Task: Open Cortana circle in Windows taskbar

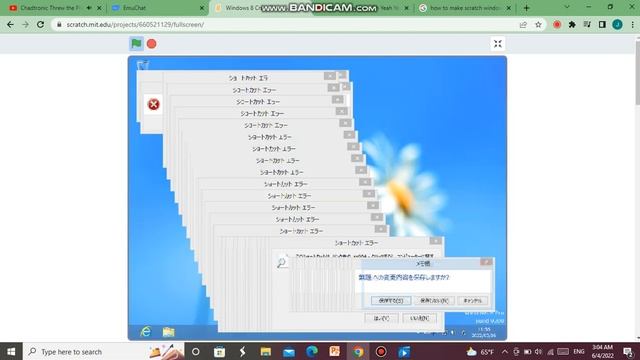Action: (196, 351)
